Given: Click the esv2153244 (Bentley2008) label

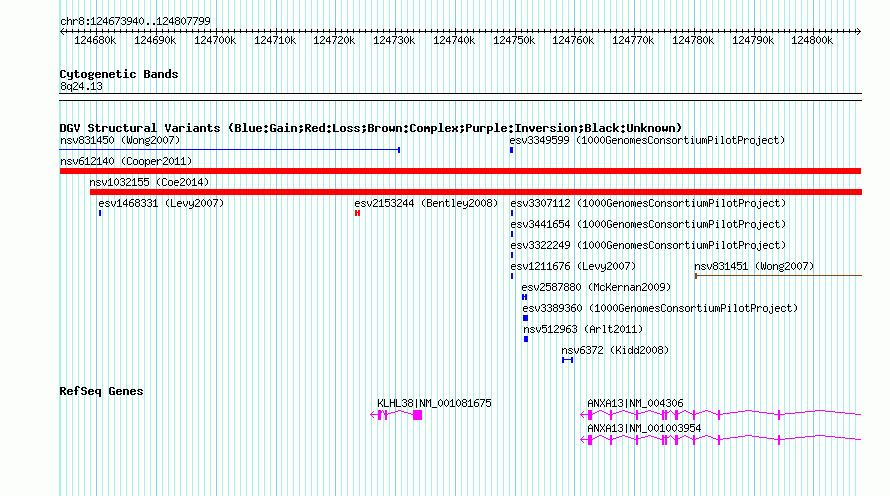Looking at the screenshot, I should pos(426,203).
